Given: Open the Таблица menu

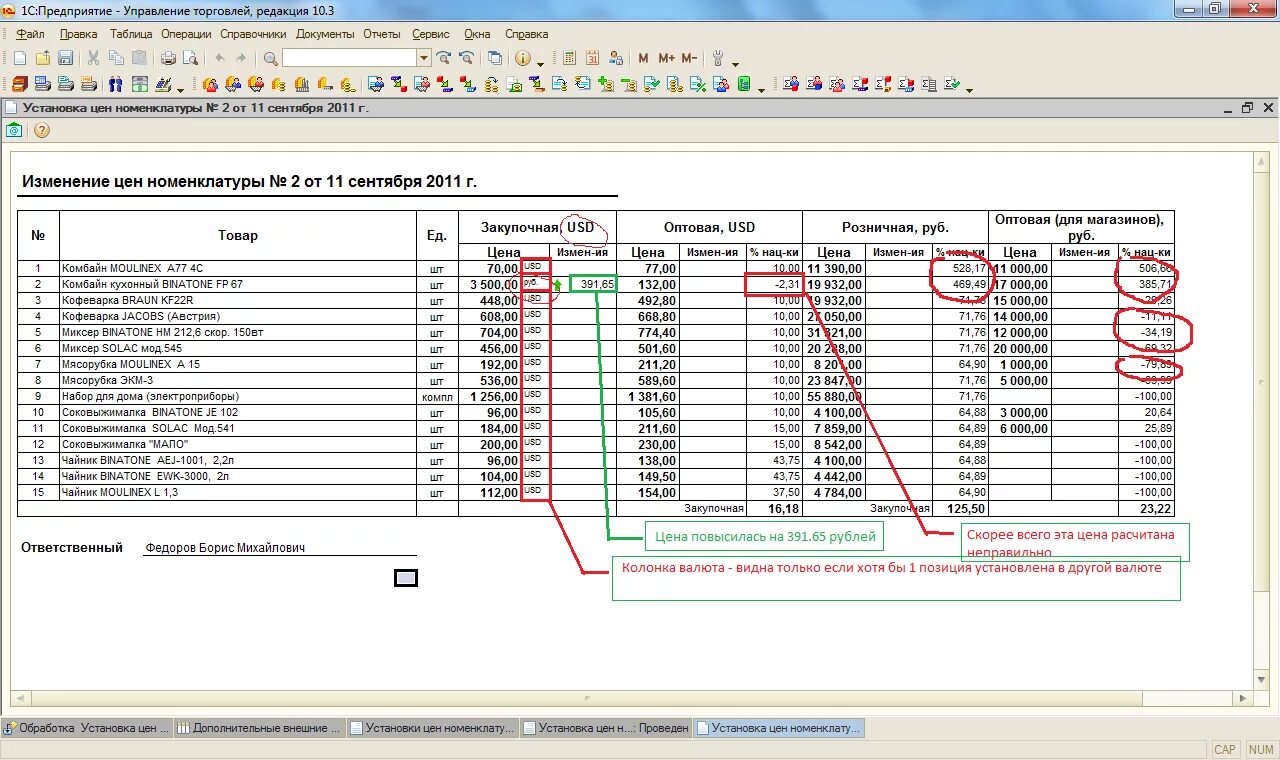Looking at the screenshot, I should (x=131, y=34).
